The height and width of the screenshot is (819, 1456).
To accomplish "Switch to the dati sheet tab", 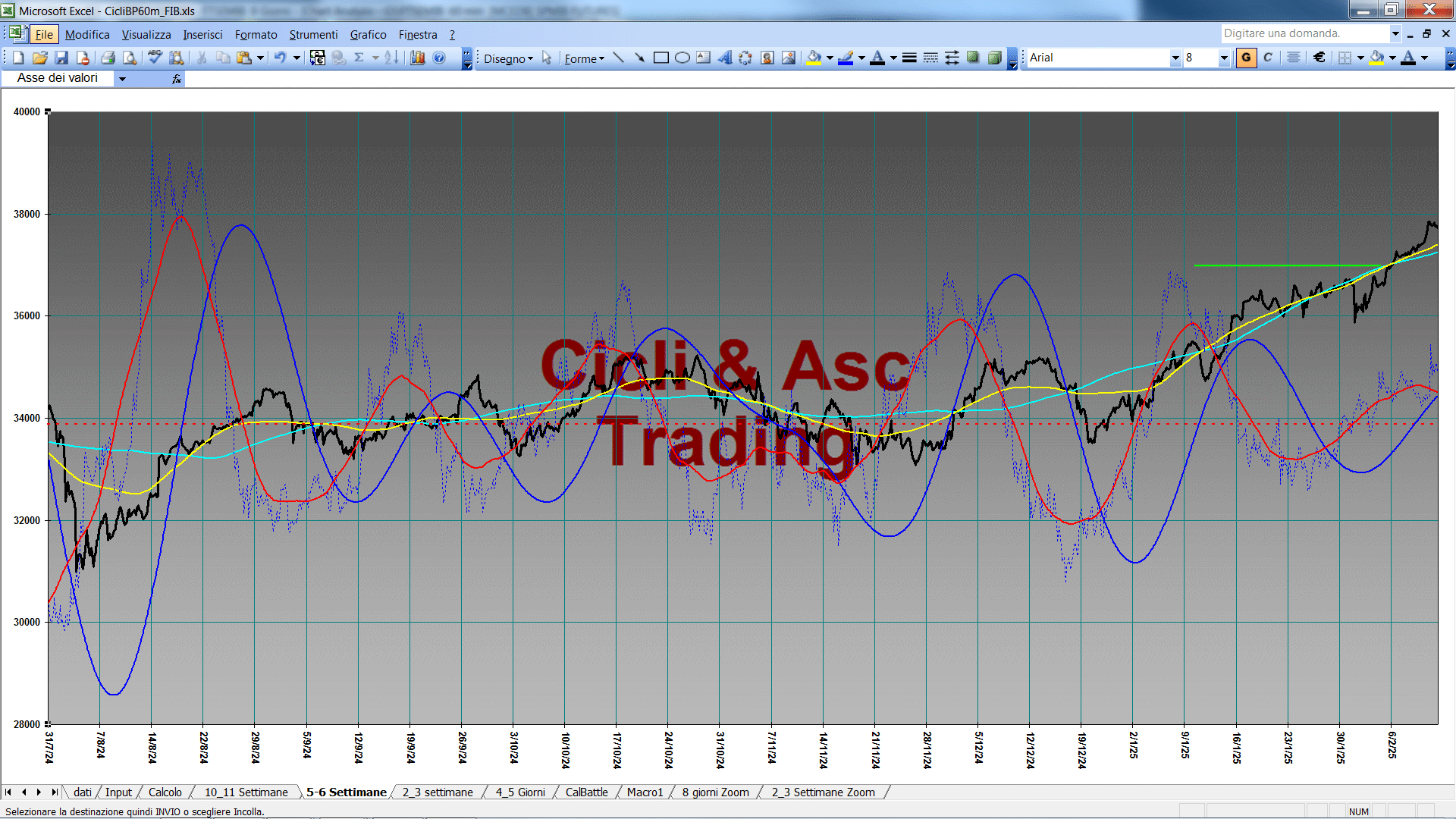I will [82, 792].
